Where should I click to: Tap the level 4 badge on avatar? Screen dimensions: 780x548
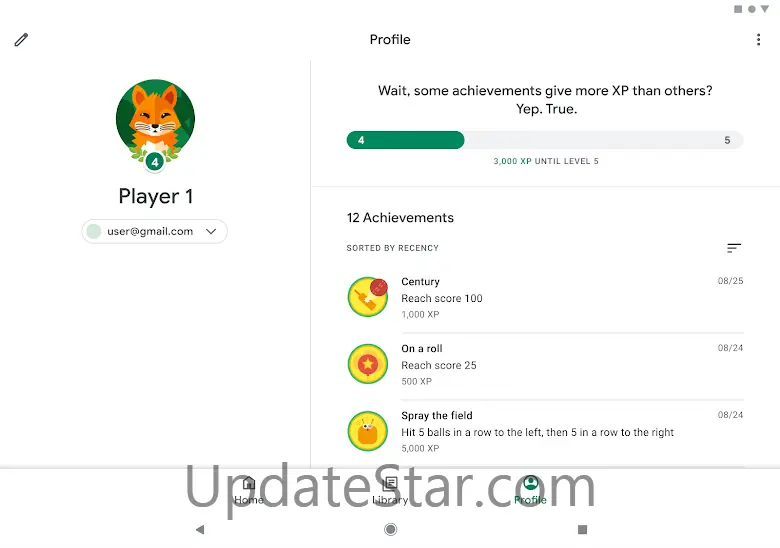pyautogui.click(x=155, y=162)
